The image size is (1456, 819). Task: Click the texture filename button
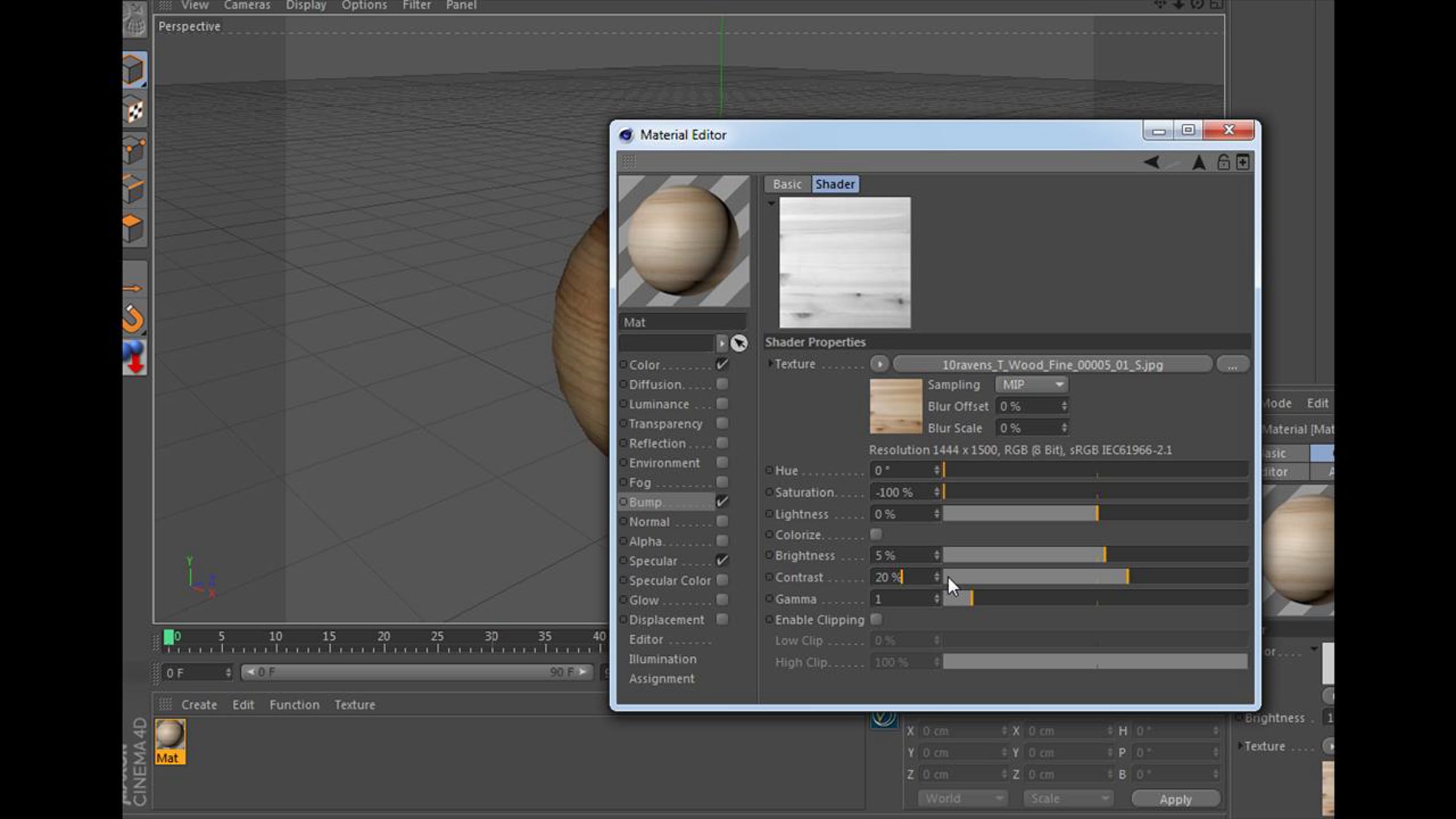pyautogui.click(x=1053, y=365)
